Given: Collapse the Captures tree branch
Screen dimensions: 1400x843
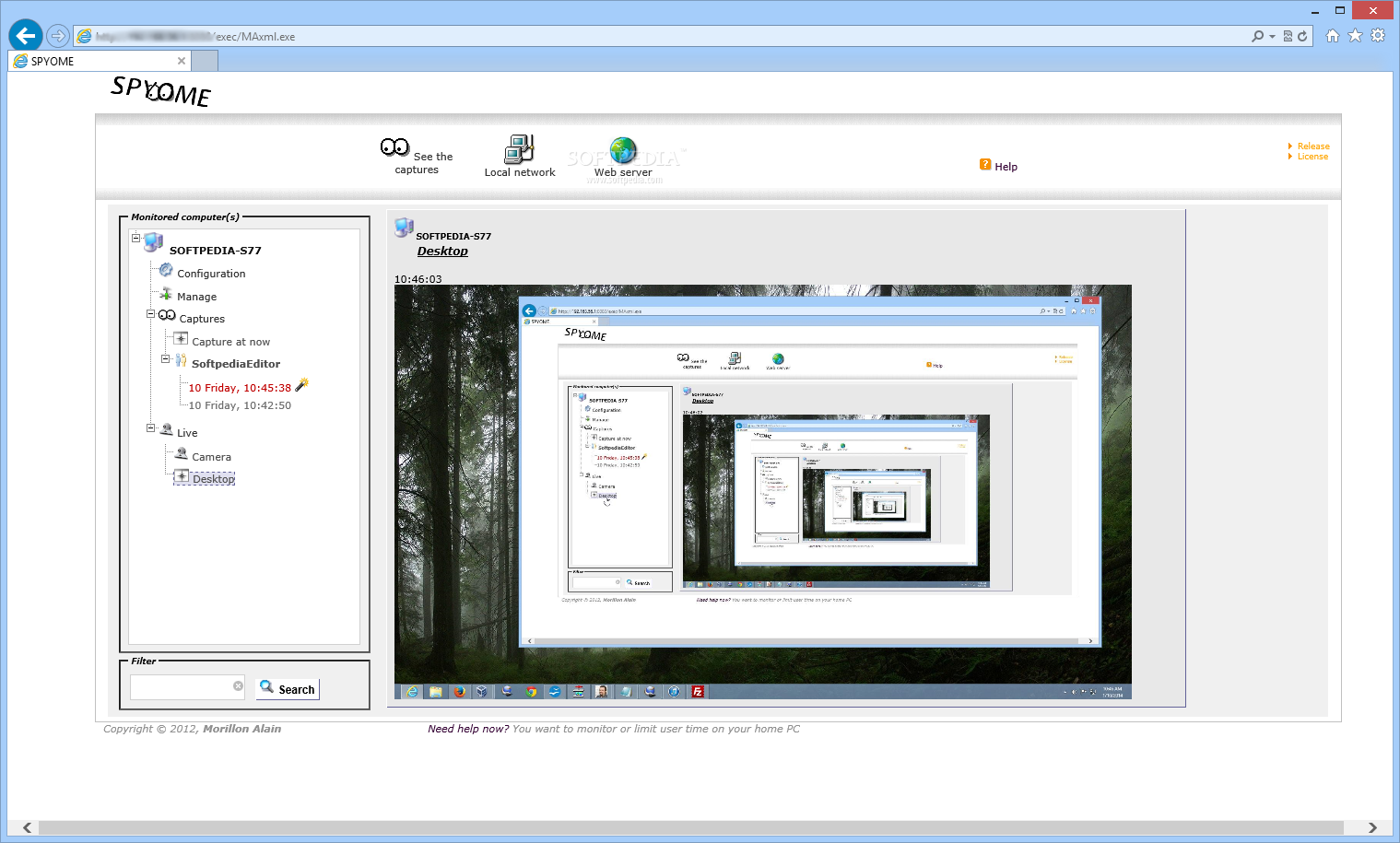Looking at the screenshot, I should click(150, 314).
